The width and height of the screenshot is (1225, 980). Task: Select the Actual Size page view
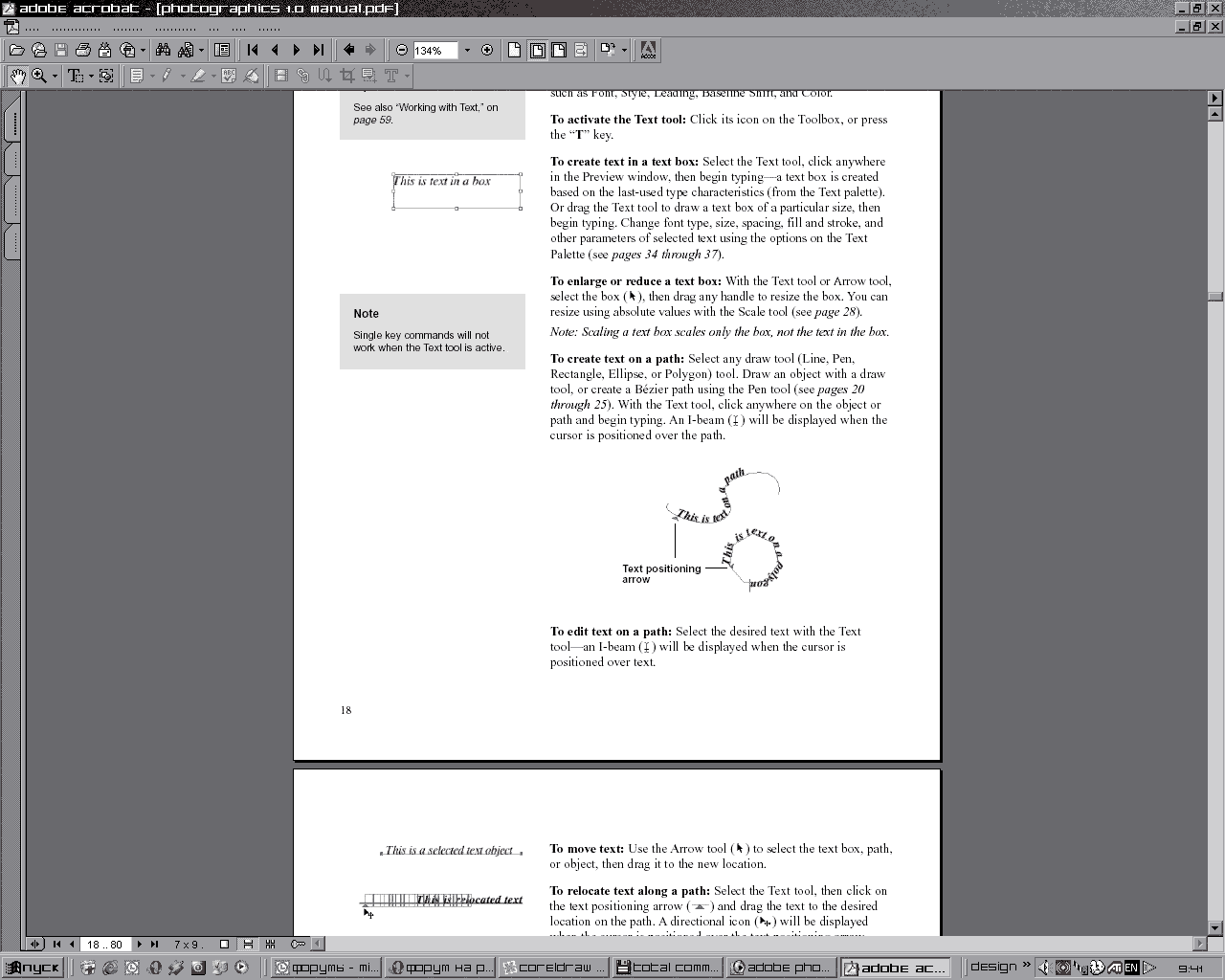click(514, 50)
